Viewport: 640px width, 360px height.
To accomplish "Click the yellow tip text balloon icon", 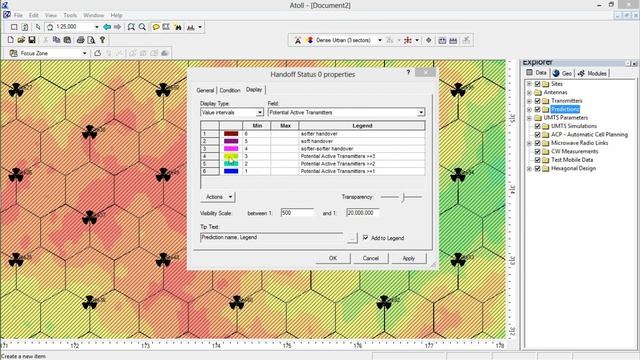I will pos(156,27).
